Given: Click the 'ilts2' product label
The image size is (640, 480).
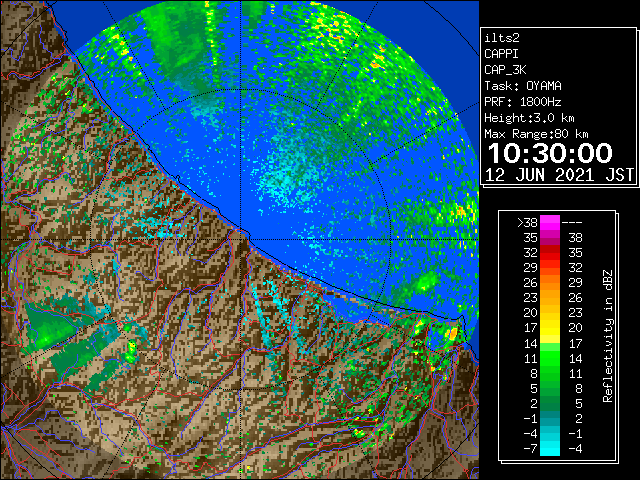Looking at the screenshot, I should (x=502, y=38).
